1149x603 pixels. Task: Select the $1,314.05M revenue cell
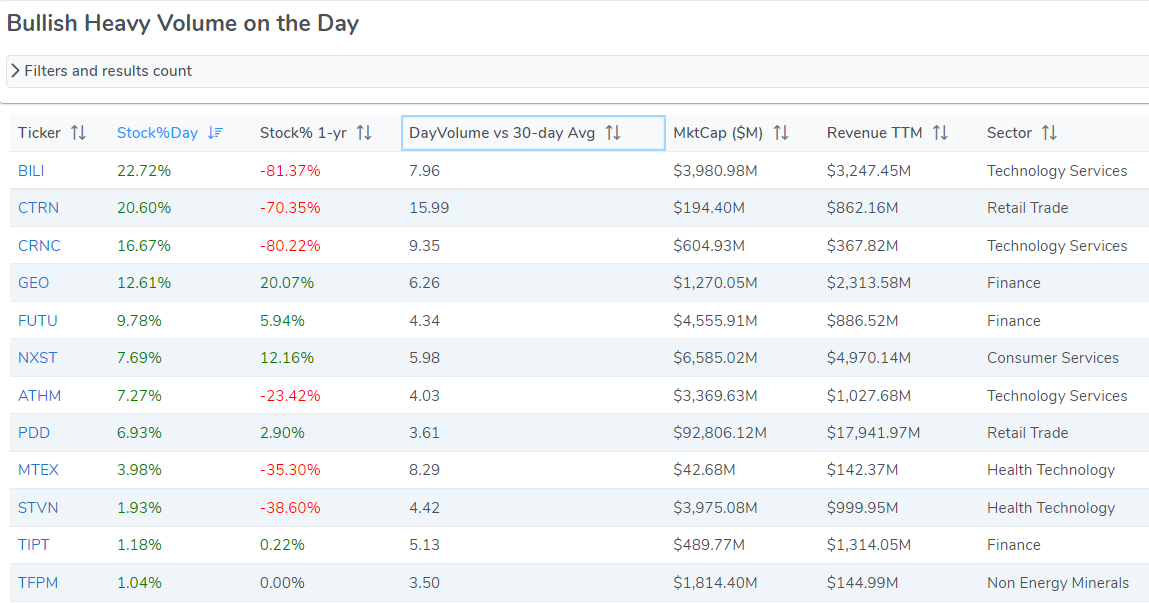[868, 545]
